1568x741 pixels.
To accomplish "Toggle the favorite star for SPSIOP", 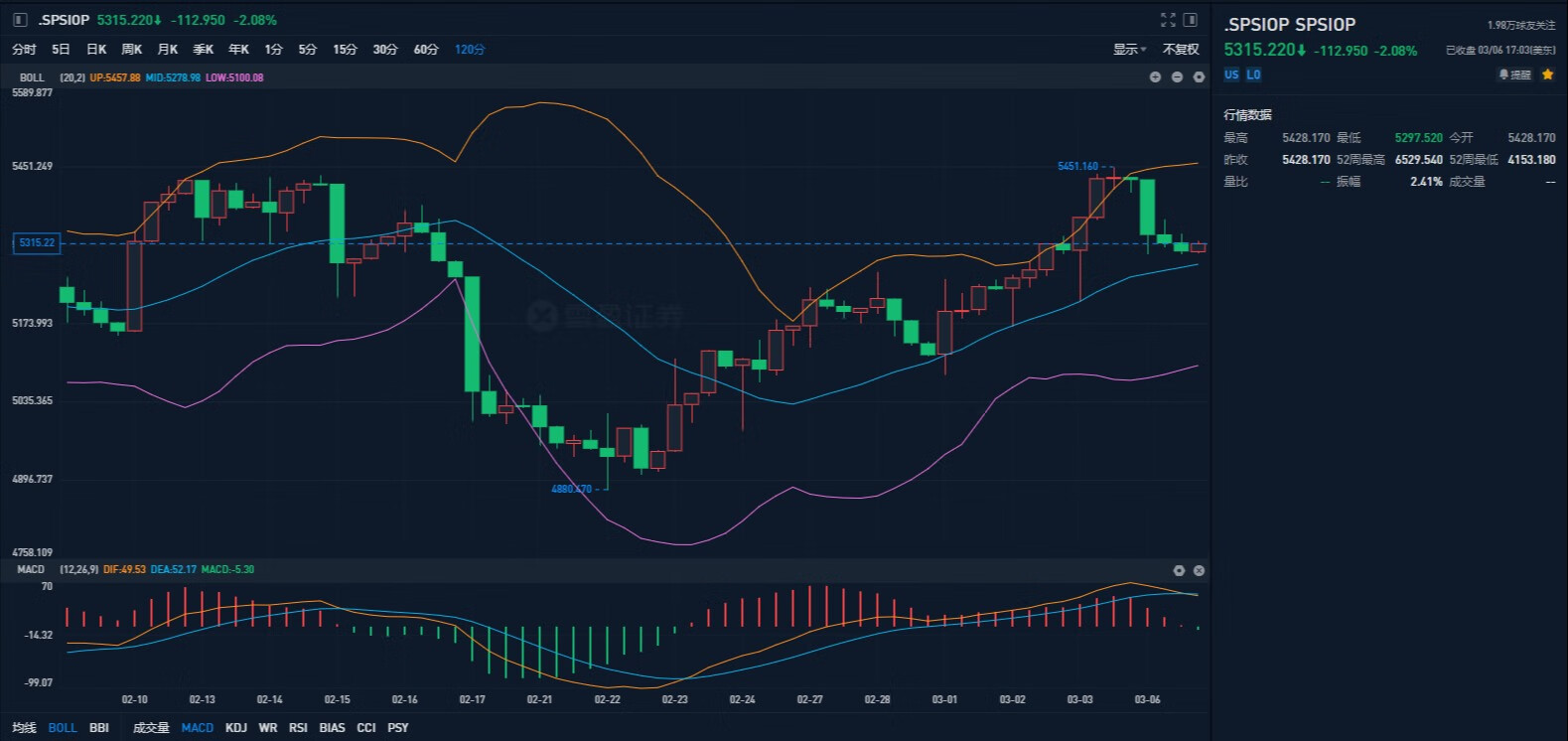I will [x=1547, y=74].
